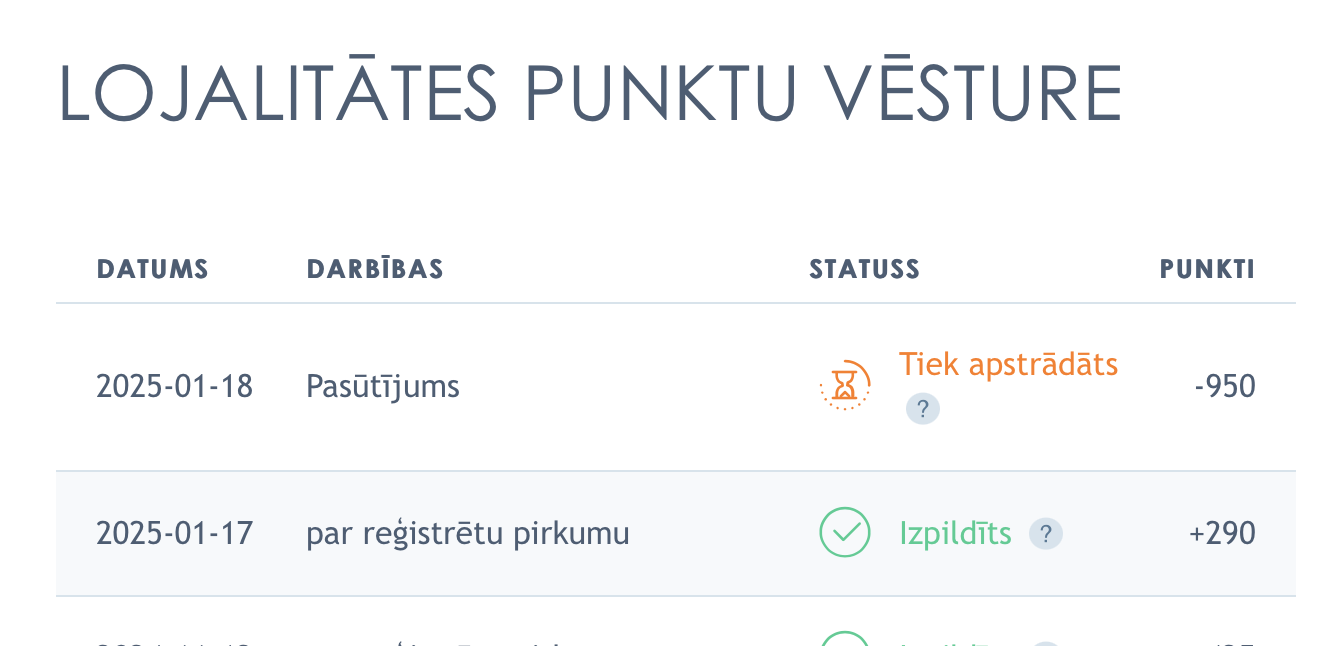1336x646 pixels.
Task: Click green checkmark icon in 2025-01-17 row
Action: click(x=845, y=532)
